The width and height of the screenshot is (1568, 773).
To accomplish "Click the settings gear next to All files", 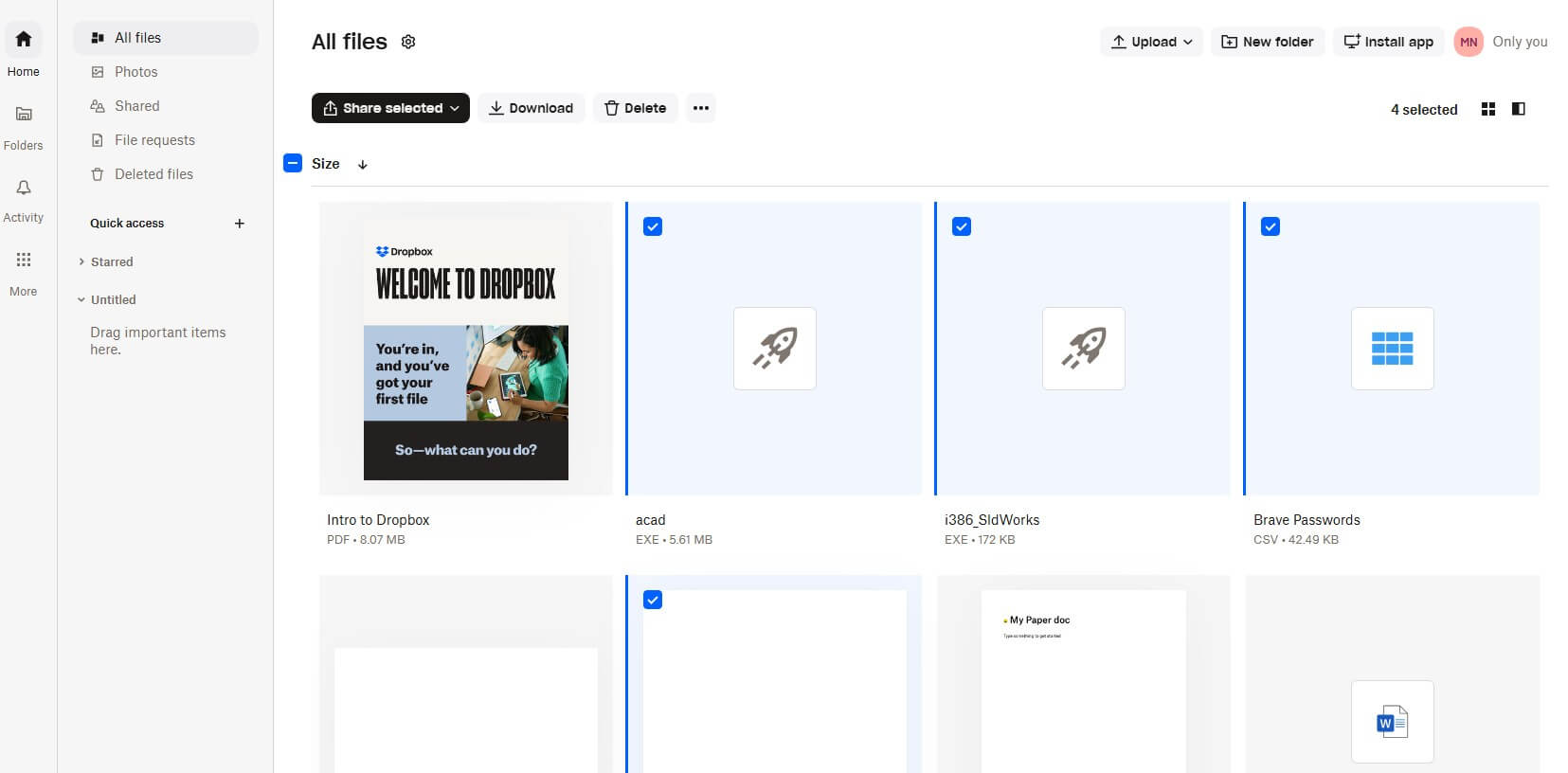I will click(x=408, y=42).
